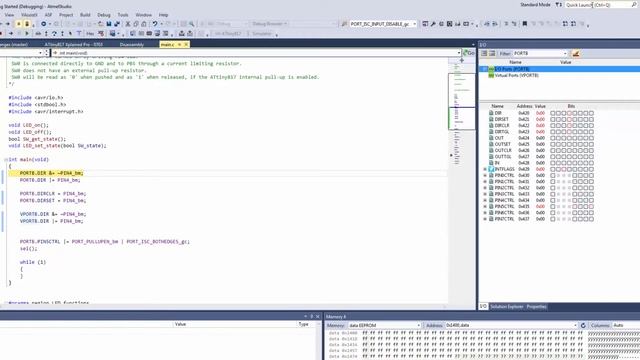Click the ATtiny817 device toolbar button

[x=228, y=33]
